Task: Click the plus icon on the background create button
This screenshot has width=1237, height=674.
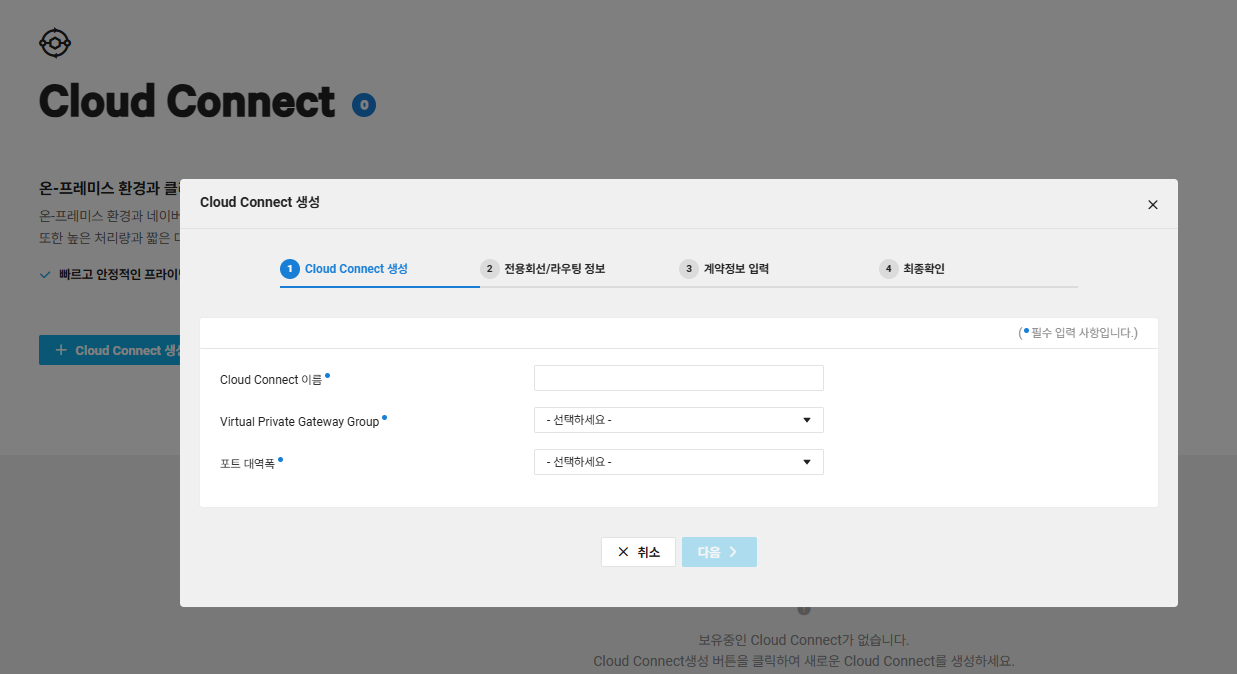Action: (61, 350)
